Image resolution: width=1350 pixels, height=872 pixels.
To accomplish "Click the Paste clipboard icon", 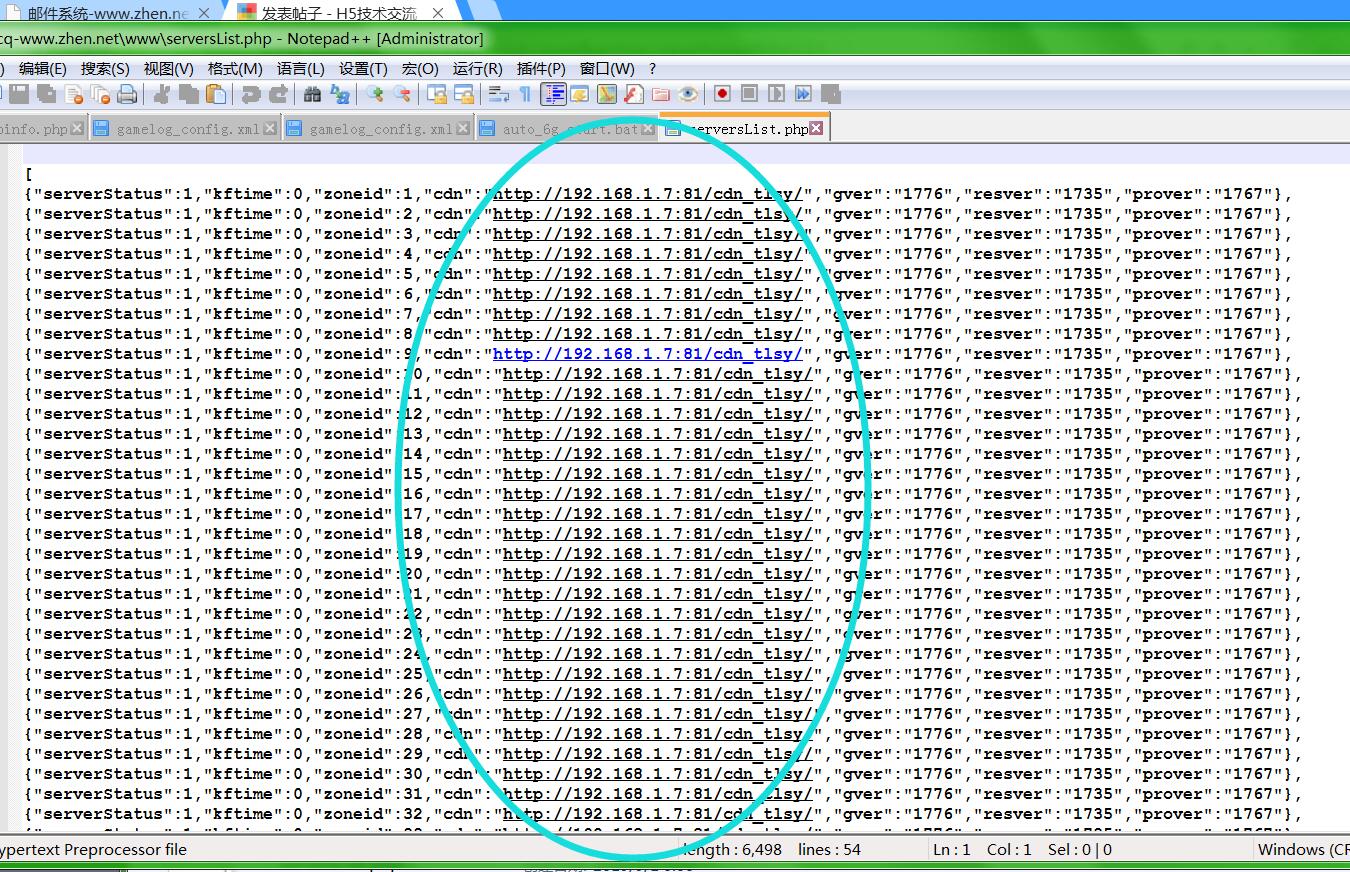I will coord(215,94).
